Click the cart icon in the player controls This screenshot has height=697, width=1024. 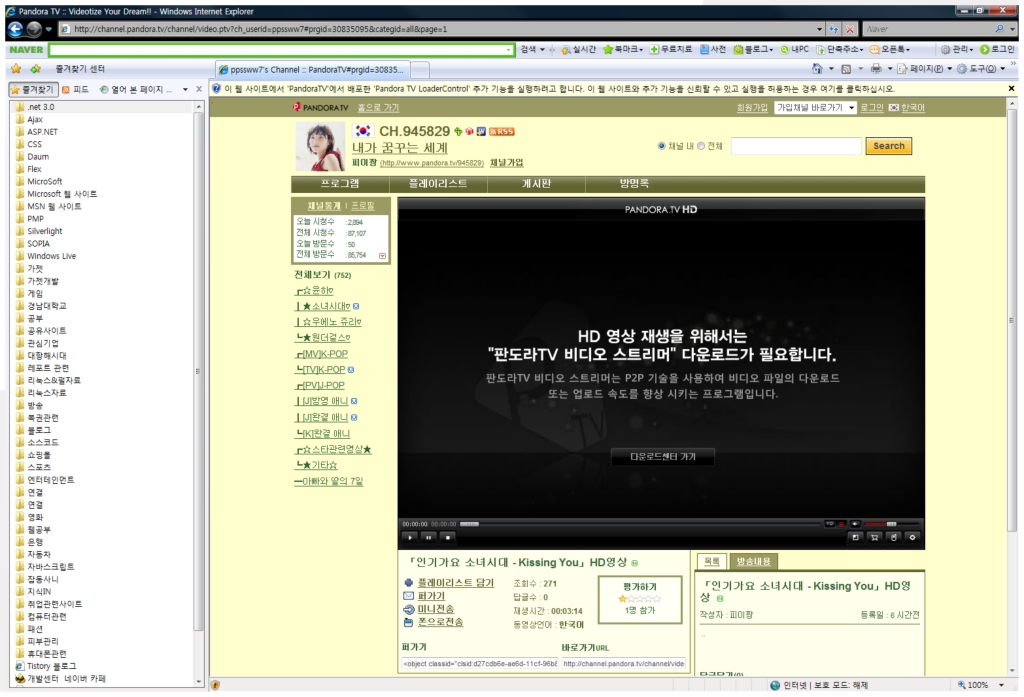(x=874, y=538)
